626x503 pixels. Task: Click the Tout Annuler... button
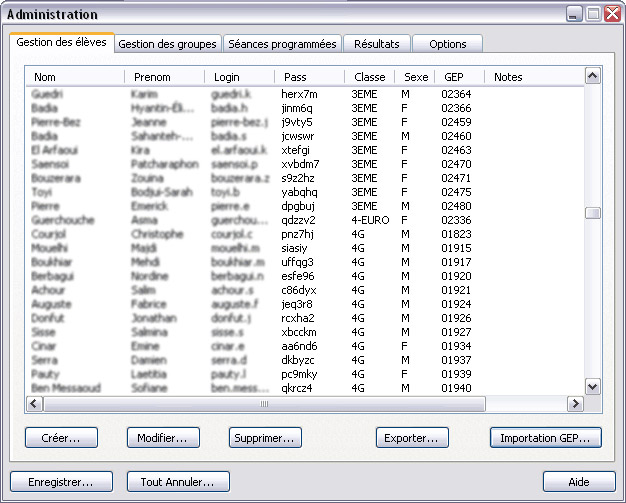(x=178, y=481)
